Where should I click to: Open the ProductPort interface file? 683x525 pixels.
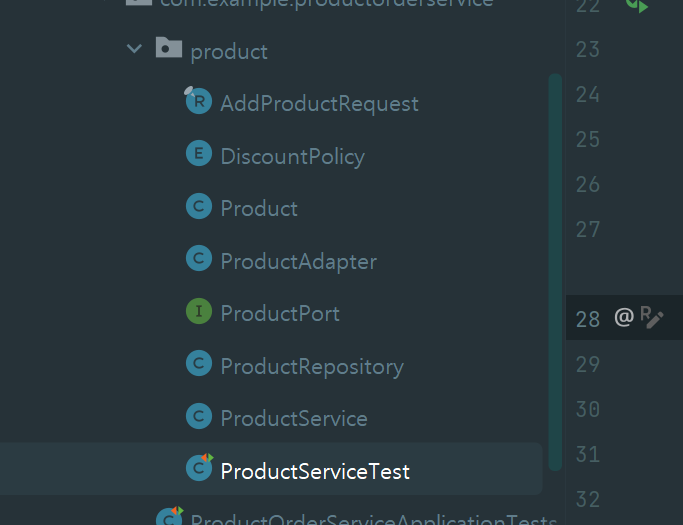tap(280, 314)
